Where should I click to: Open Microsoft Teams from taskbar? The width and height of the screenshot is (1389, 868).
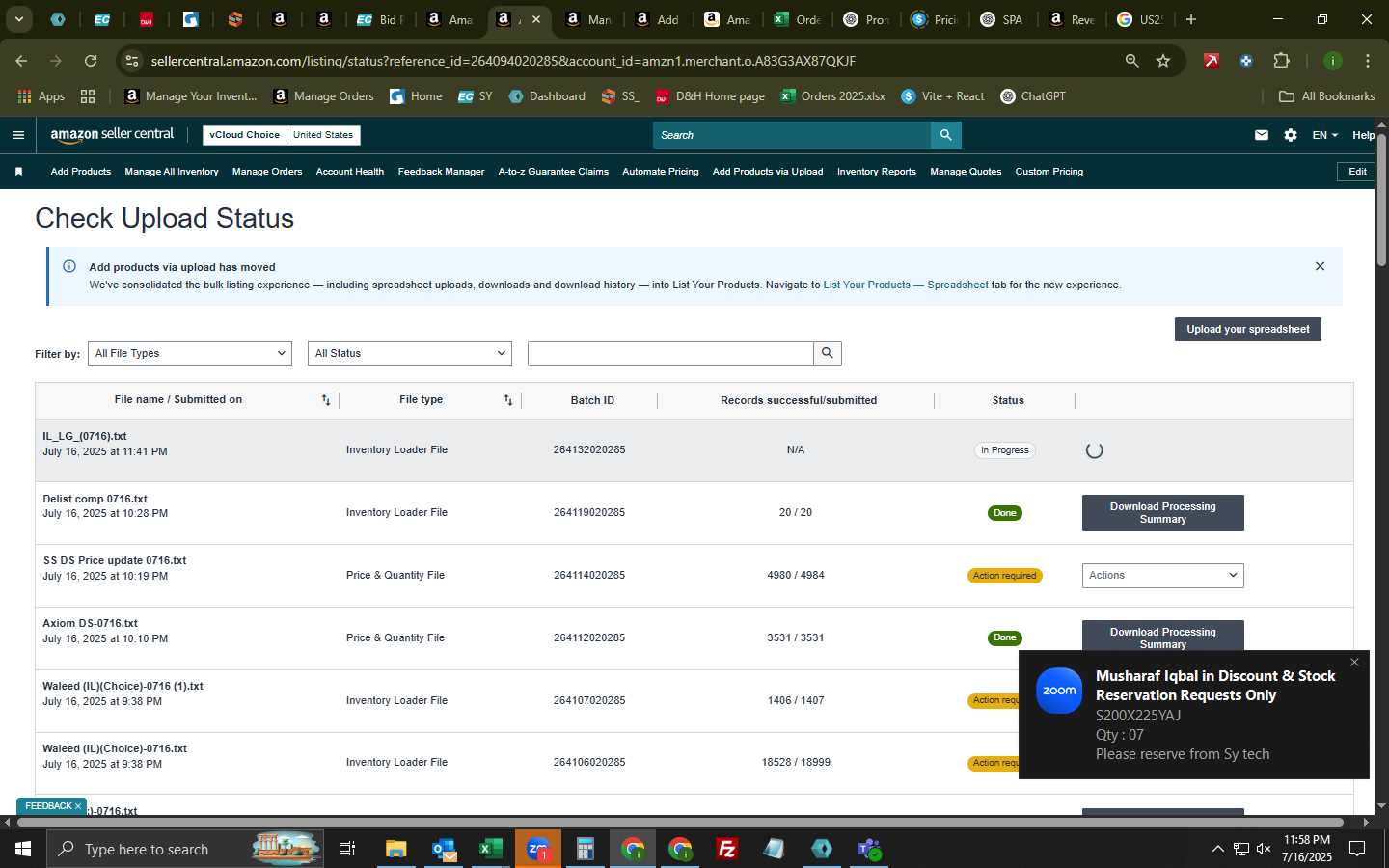click(869, 849)
